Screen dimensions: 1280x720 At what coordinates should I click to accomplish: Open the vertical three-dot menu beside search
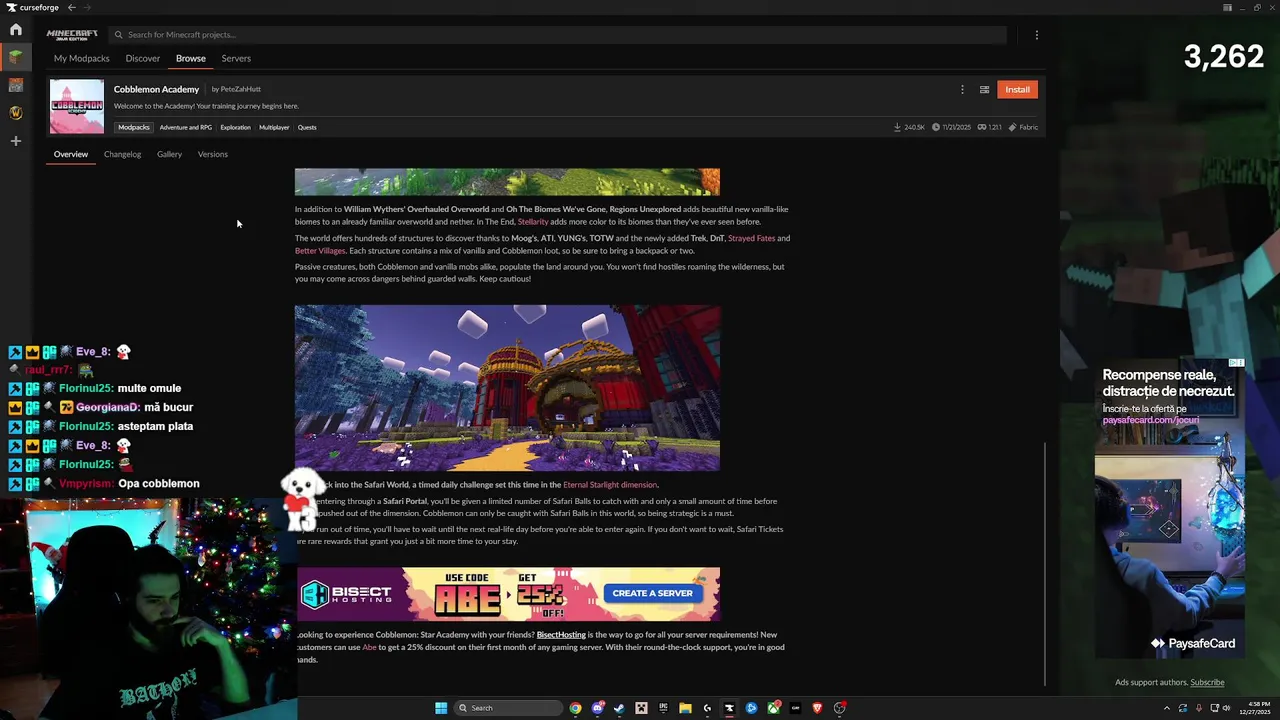coord(1036,35)
